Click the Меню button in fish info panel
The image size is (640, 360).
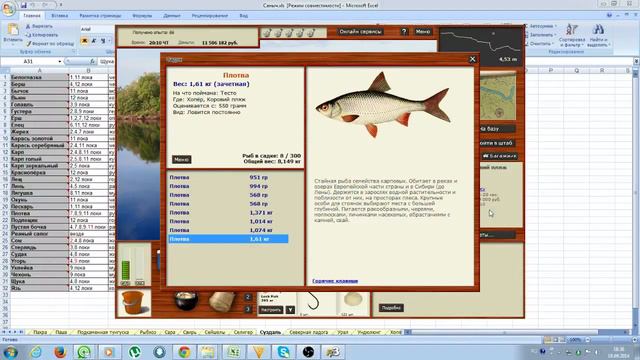[181, 160]
